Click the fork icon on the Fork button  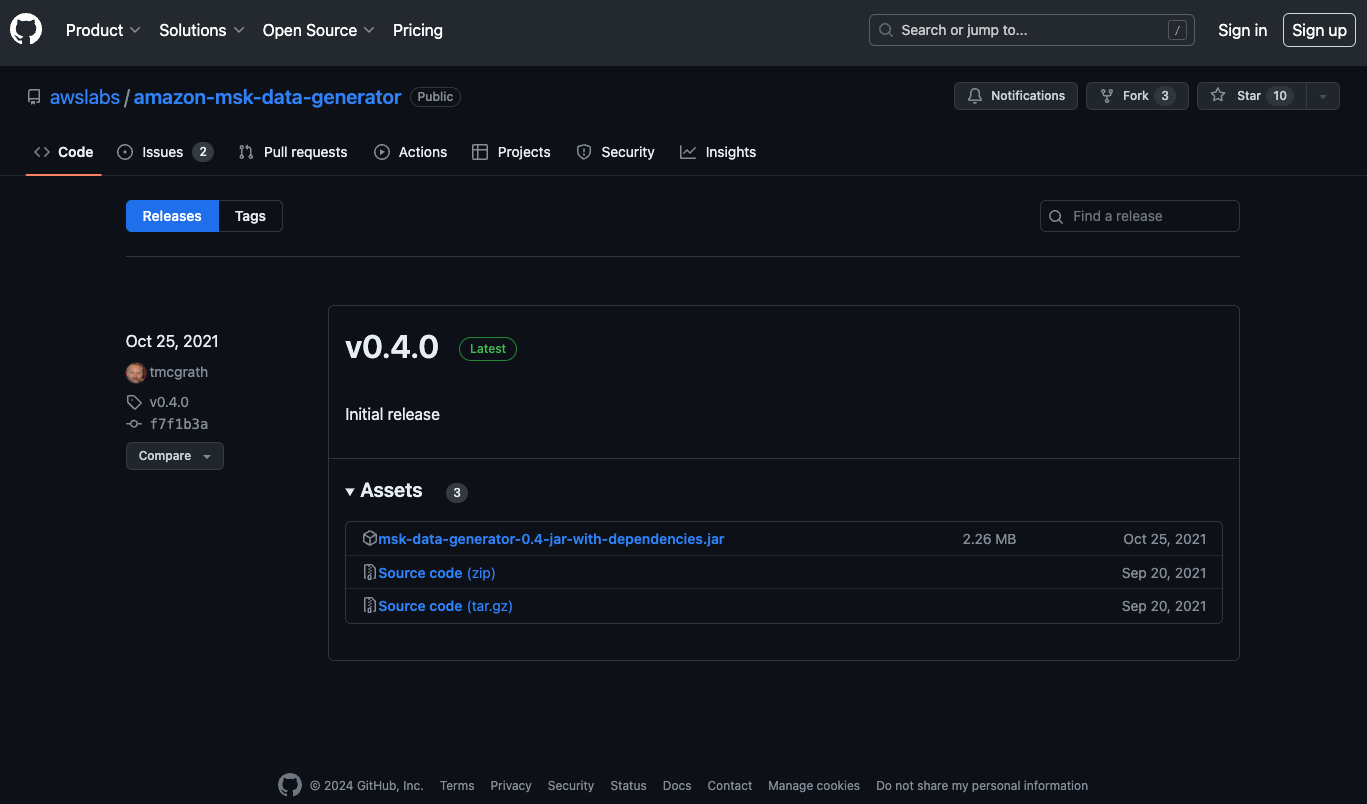point(1106,95)
